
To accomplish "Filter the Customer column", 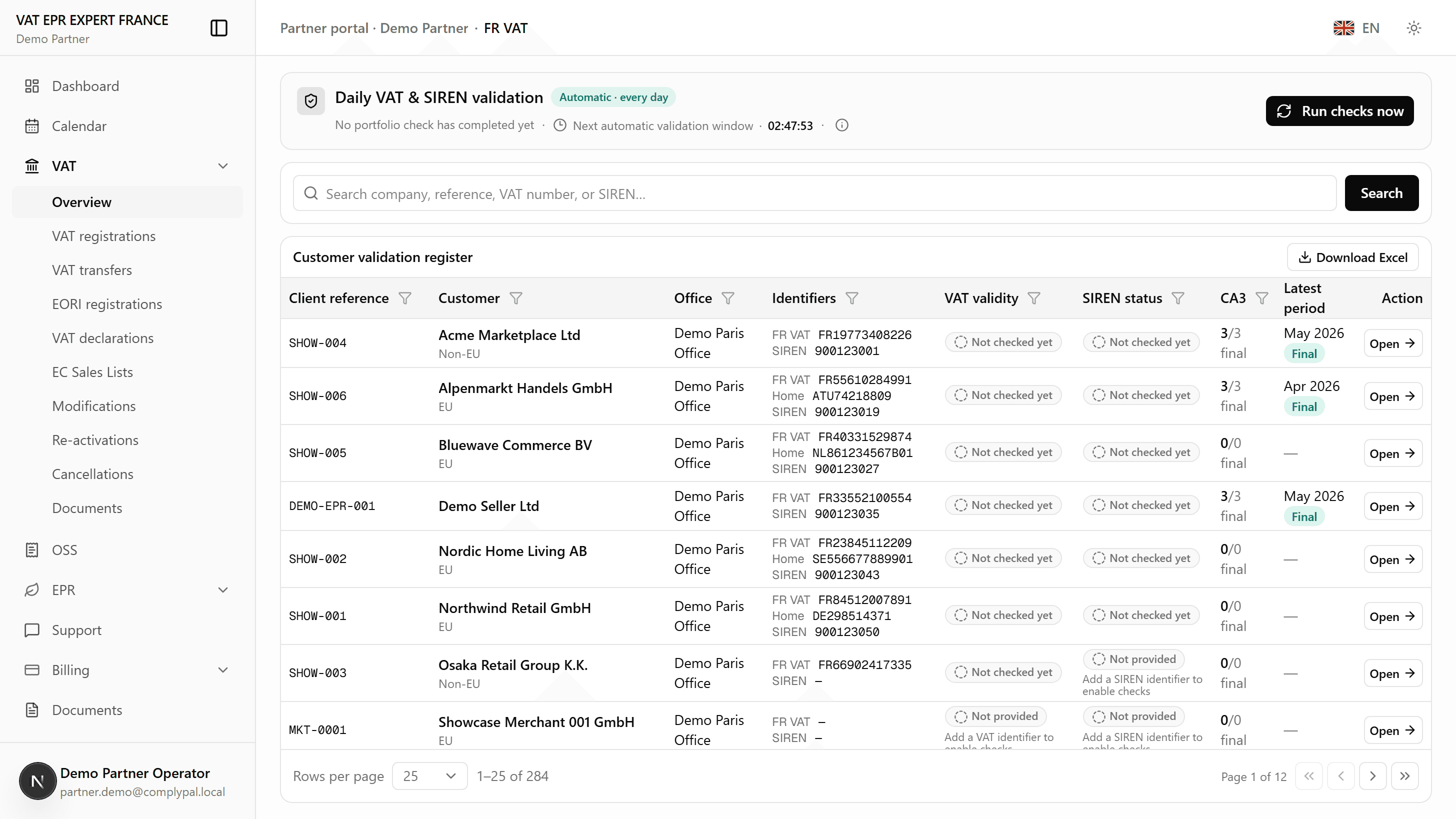I will [515, 298].
